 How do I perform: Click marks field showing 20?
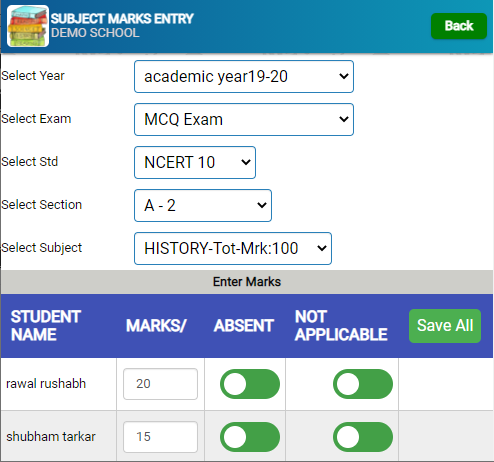160,384
